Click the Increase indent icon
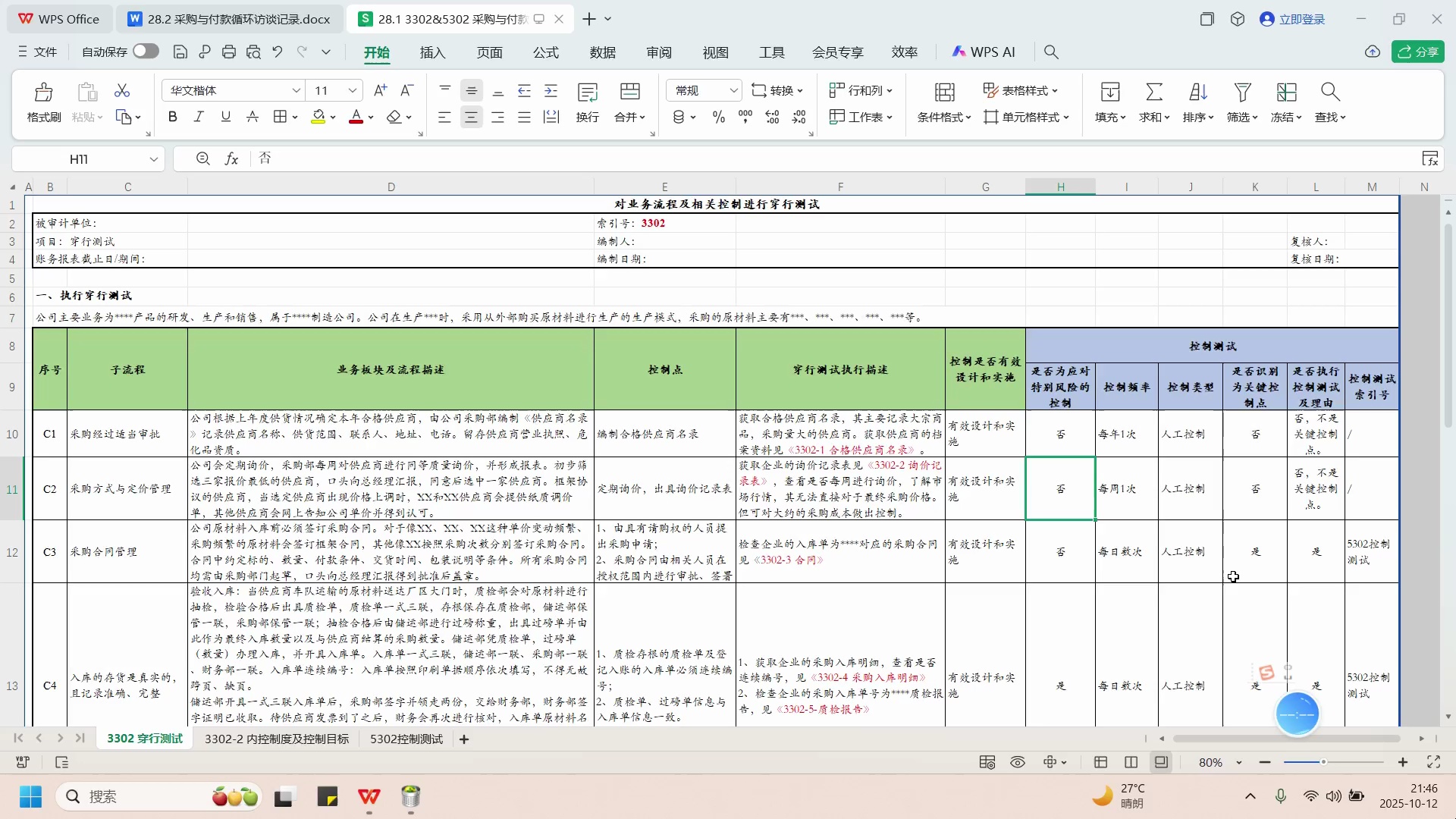1456x819 pixels. point(551,90)
